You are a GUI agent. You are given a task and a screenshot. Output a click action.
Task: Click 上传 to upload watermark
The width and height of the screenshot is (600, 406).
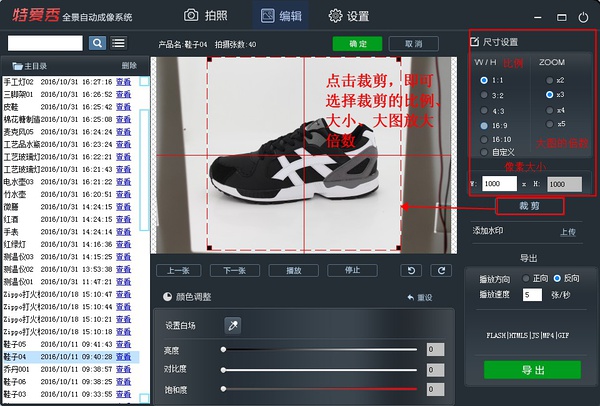pyautogui.click(x=568, y=232)
